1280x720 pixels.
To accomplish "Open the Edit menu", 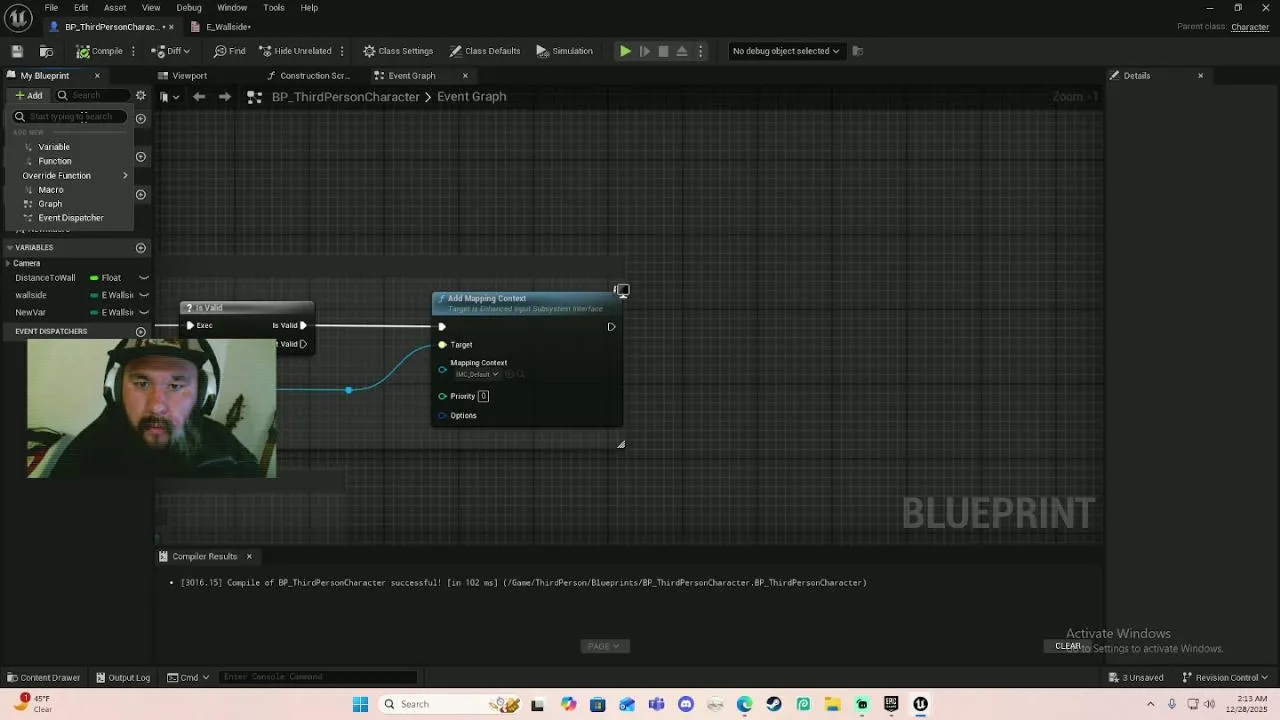I will [x=81, y=7].
